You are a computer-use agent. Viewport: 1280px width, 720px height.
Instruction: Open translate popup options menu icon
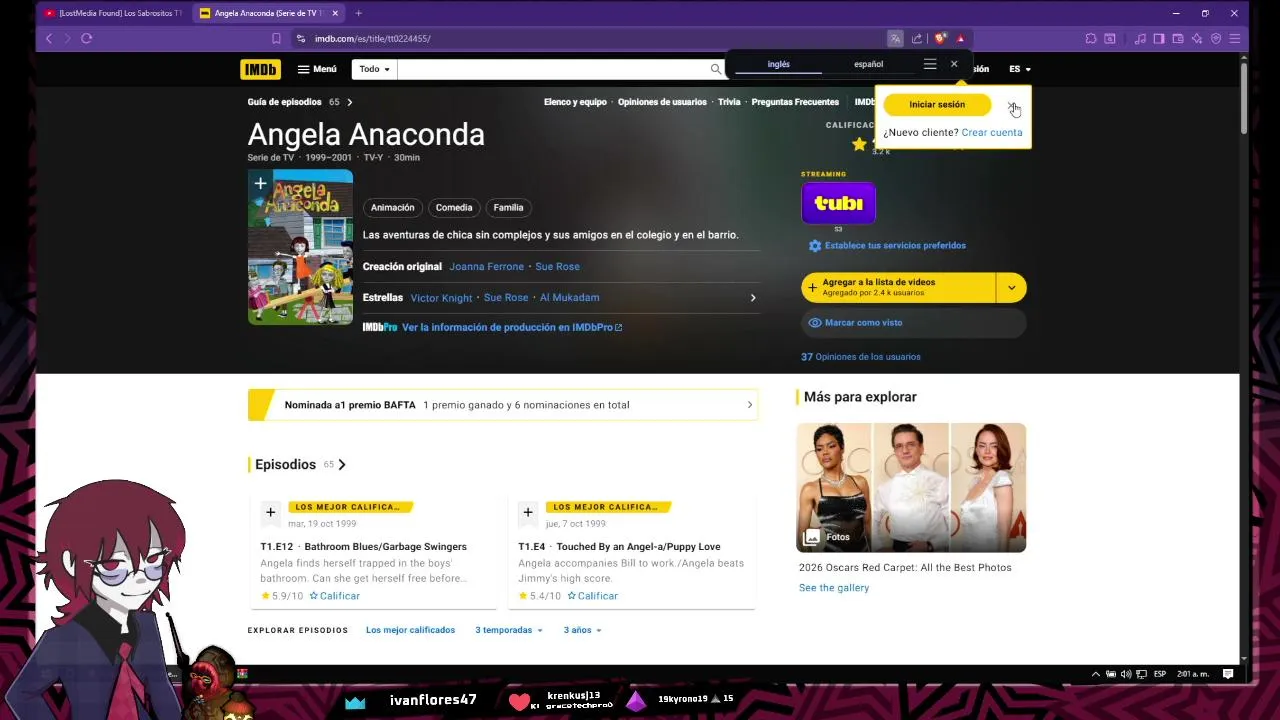pos(930,64)
